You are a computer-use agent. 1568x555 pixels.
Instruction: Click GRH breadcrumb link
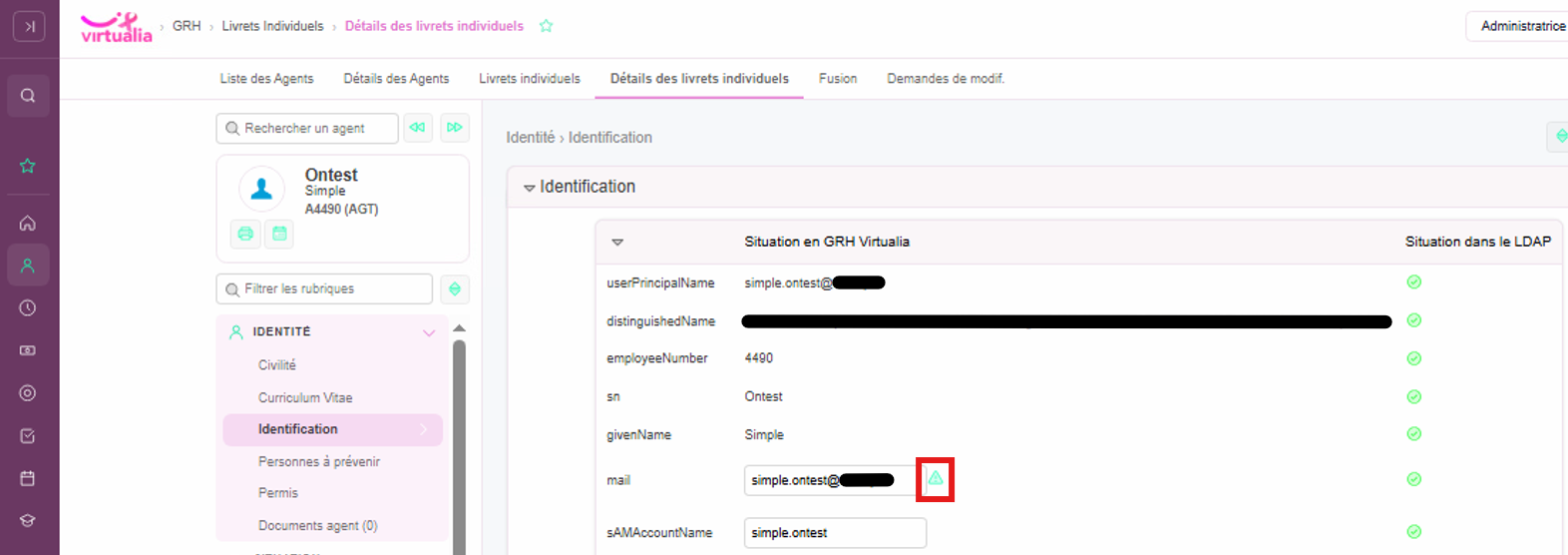pos(187,26)
